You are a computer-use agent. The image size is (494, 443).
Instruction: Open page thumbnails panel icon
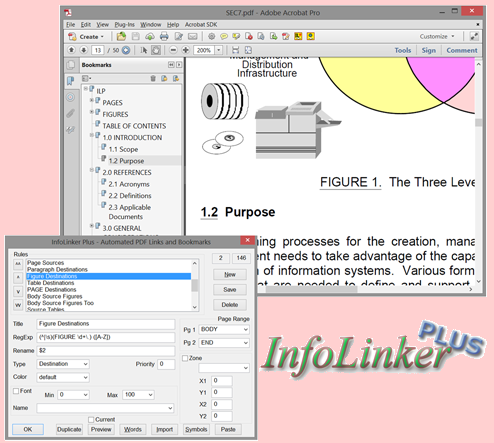[x=71, y=65]
